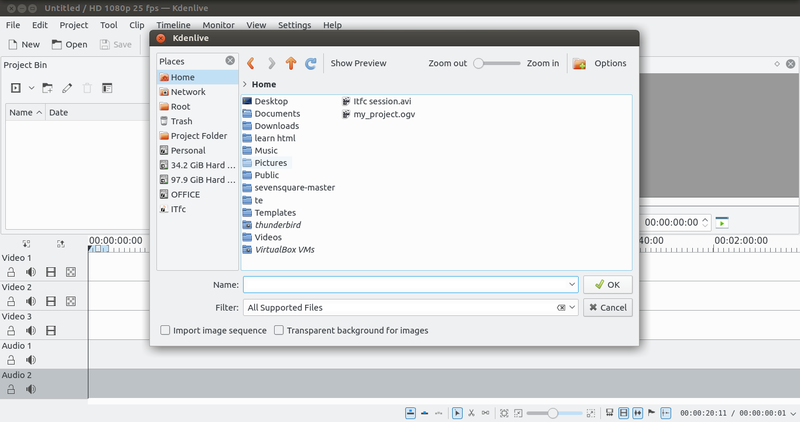Go back in the file dialog
The height and width of the screenshot is (422, 800).
pyautogui.click(x=251, y=63)
